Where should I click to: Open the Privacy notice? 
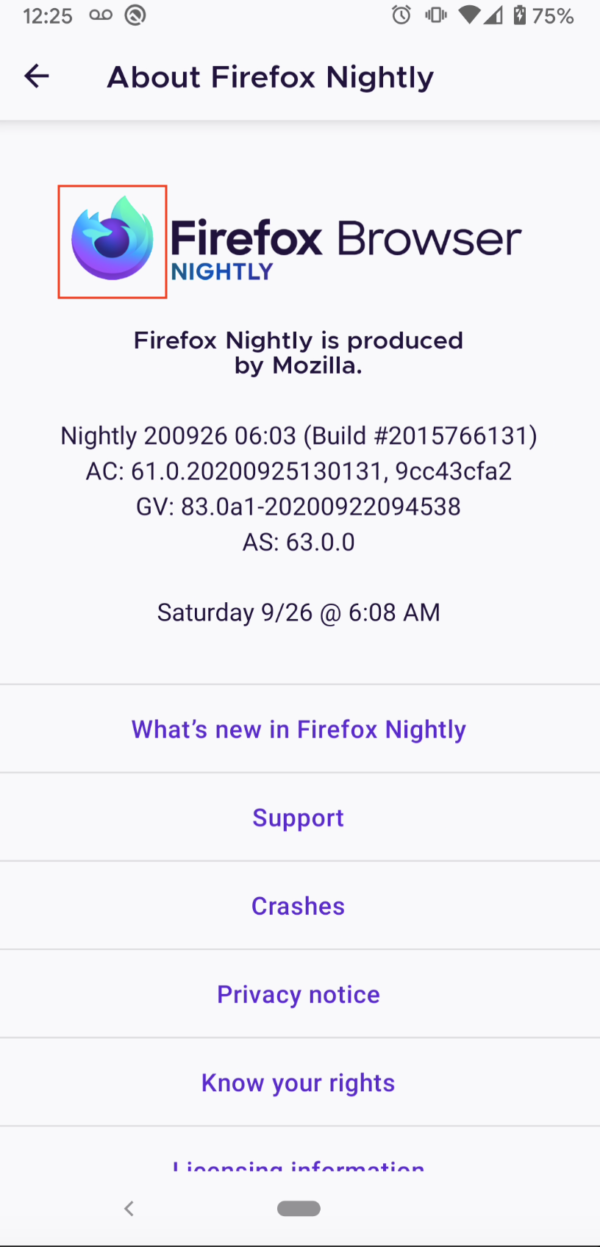pyautogui.click(x=298, y=994)
